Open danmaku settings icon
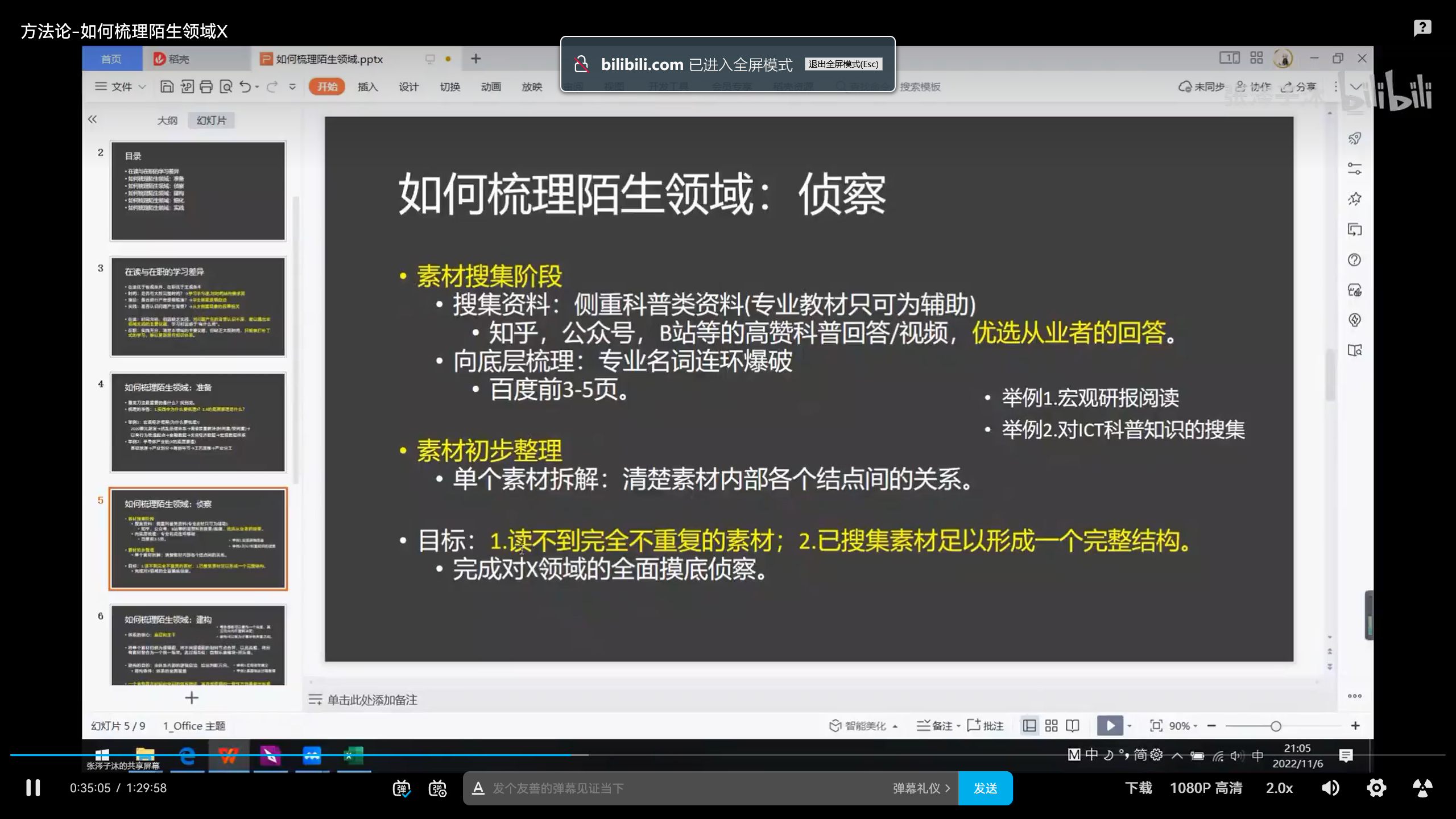Viewport: 1456px width, 819px height. coord(437,788)
